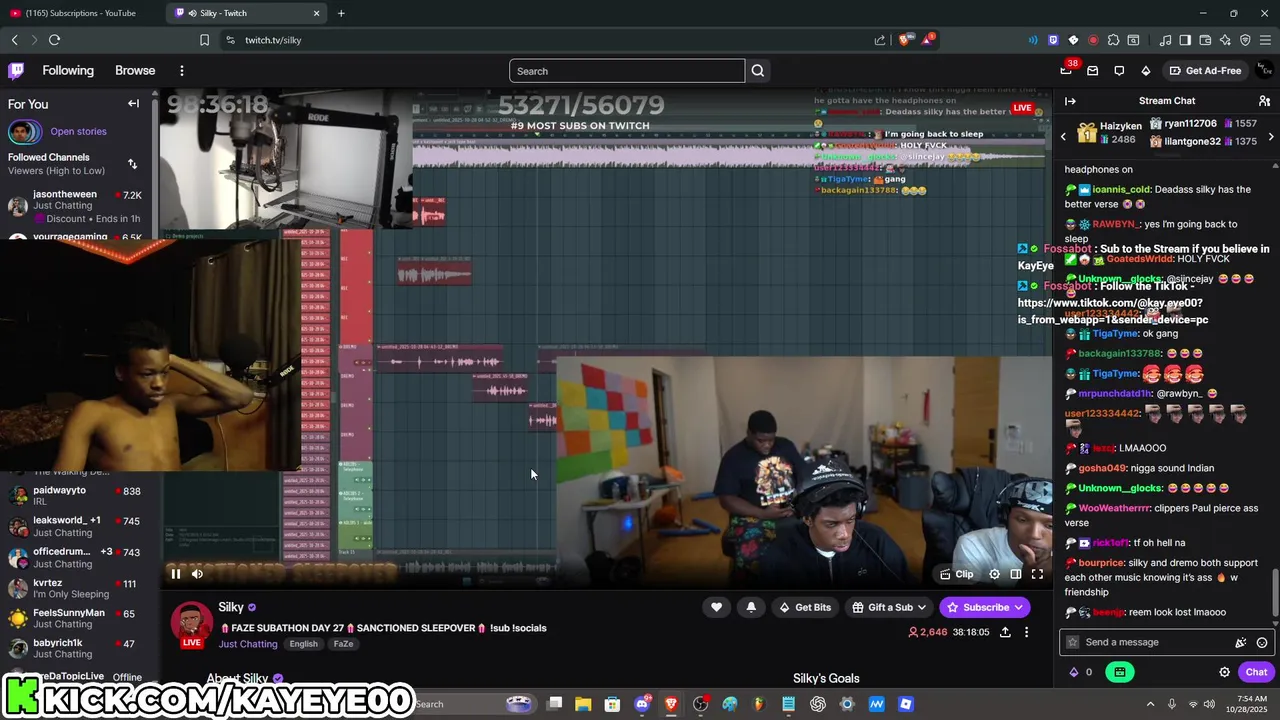
Task: Share the stream with share icon
Action: point(1005,632)
